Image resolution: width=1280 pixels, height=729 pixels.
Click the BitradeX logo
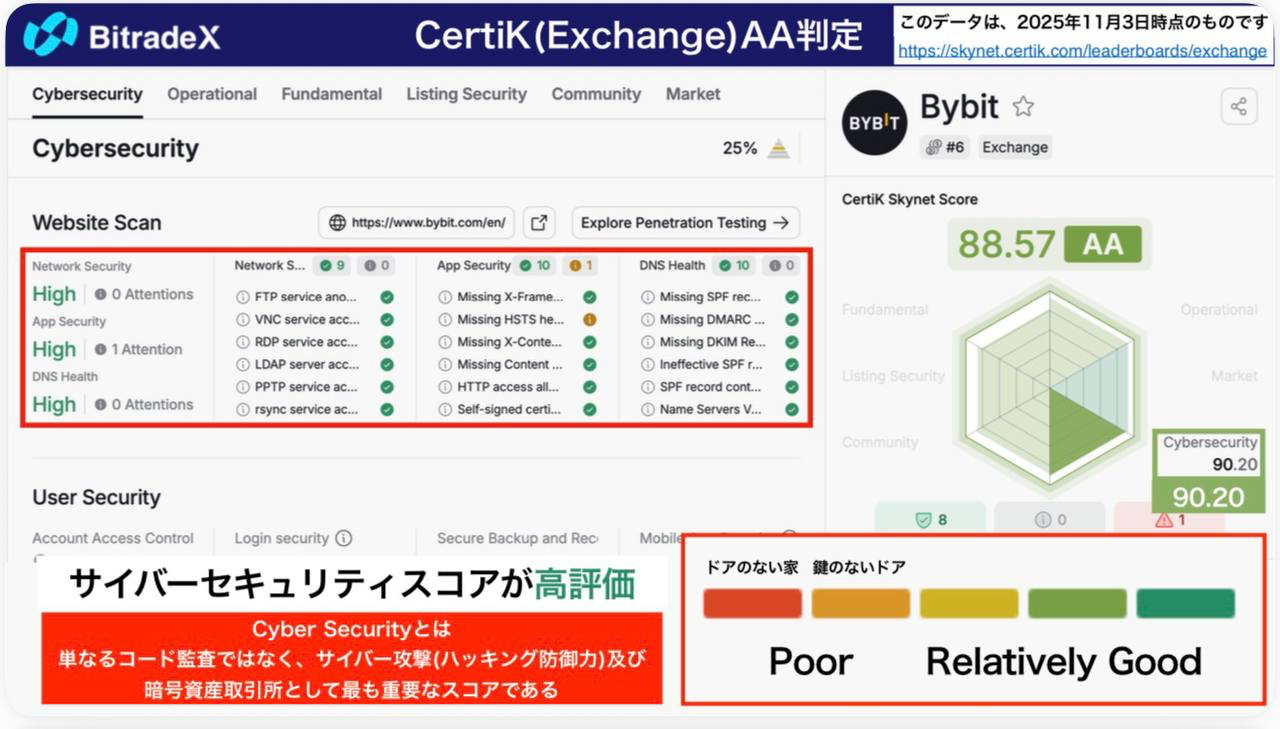click(x=121, y=35)
